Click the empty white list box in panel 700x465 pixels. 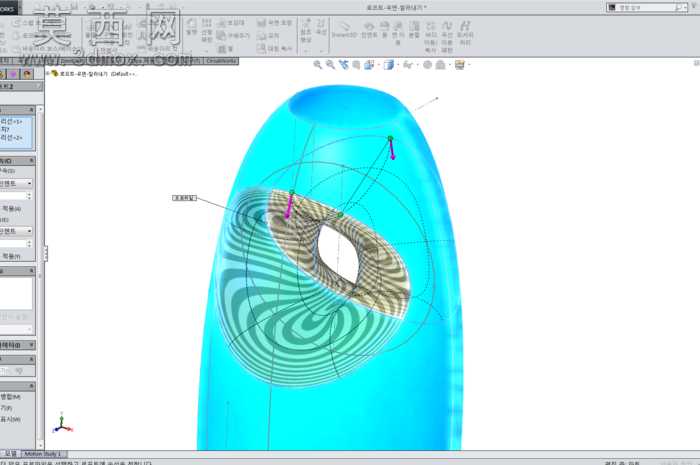tap(16, 293)
